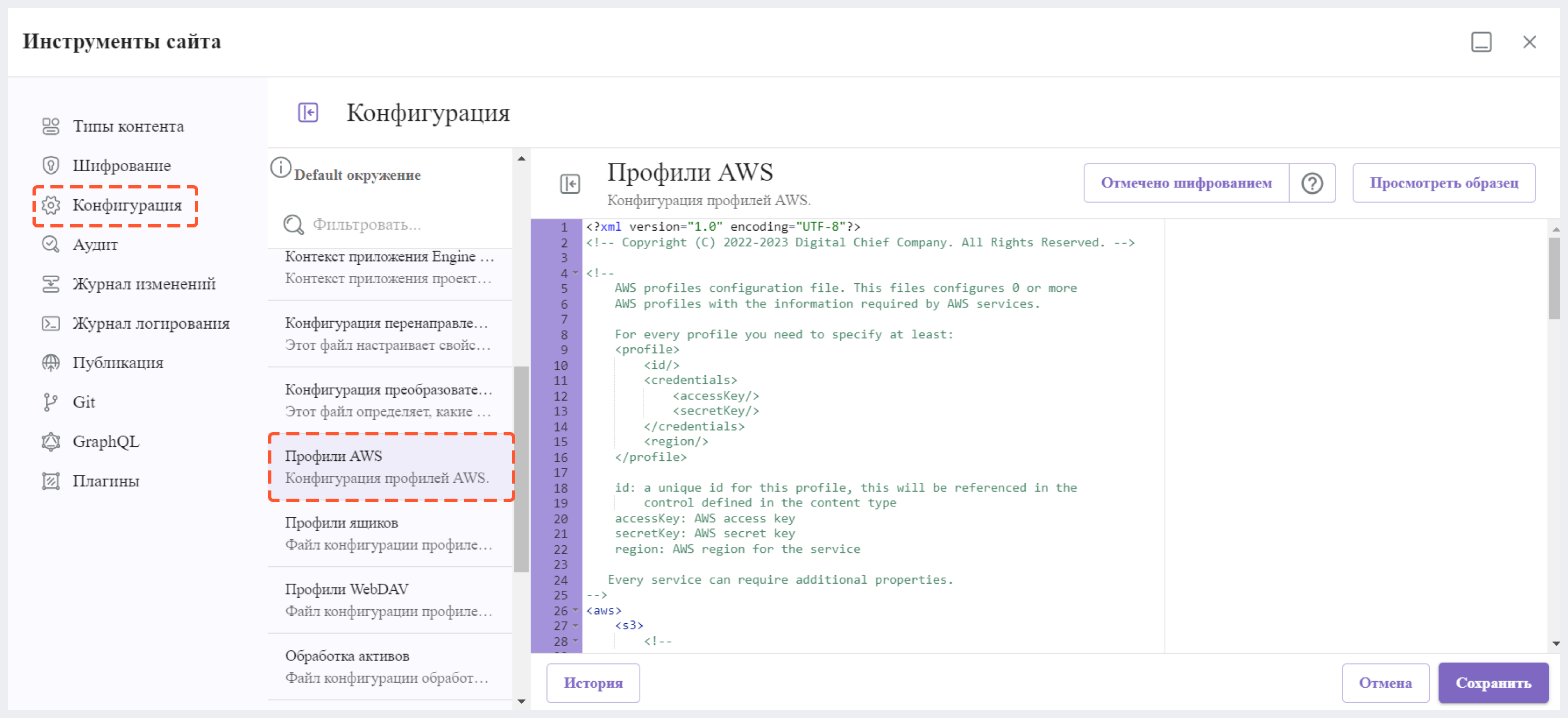
Task: Click line number 17 in the gutter
Action: (560, 473)
